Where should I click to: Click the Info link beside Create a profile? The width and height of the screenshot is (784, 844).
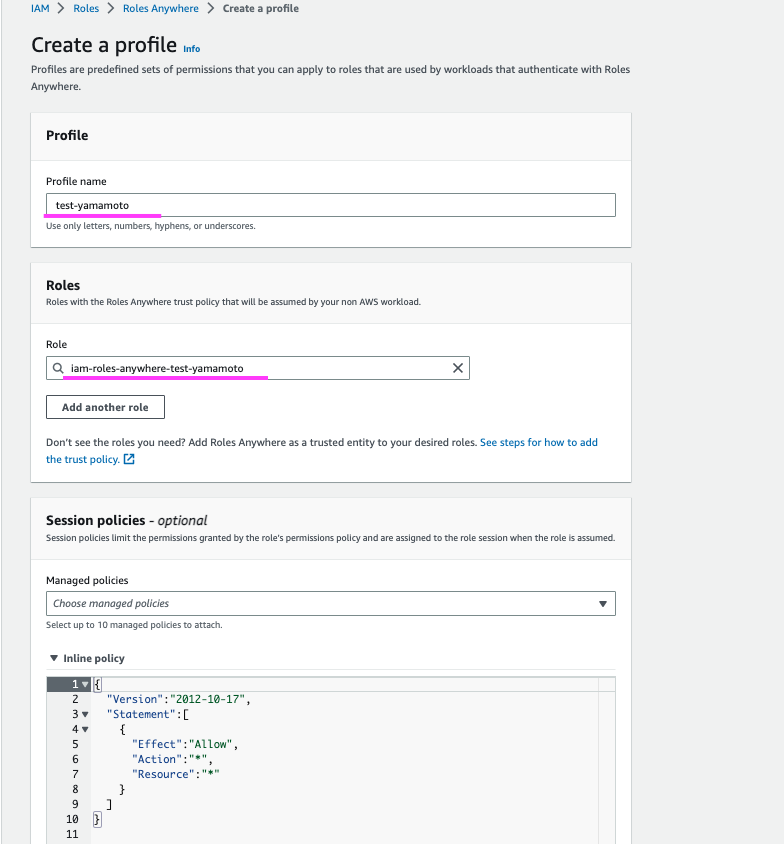(192, 49)
